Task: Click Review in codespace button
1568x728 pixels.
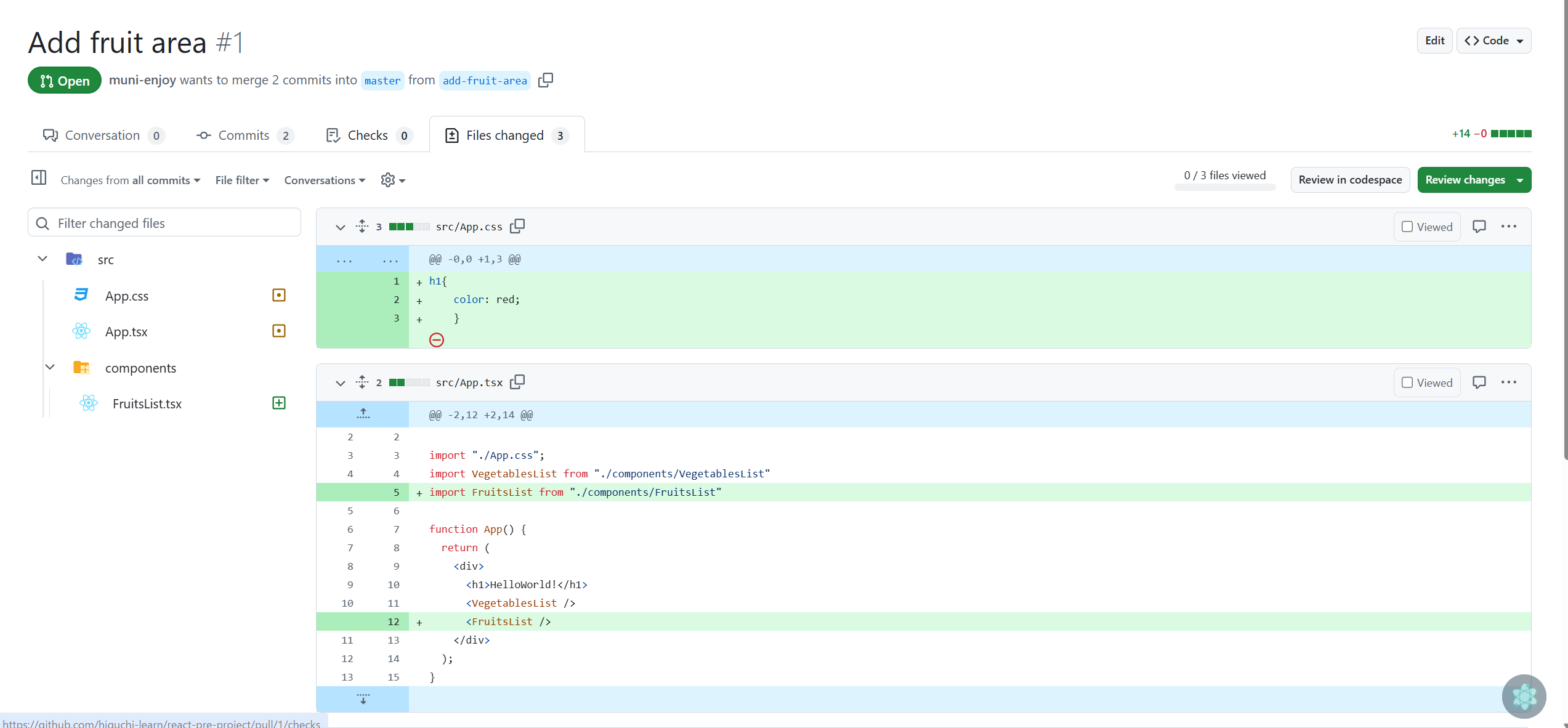Action: tap(1350, 180)
